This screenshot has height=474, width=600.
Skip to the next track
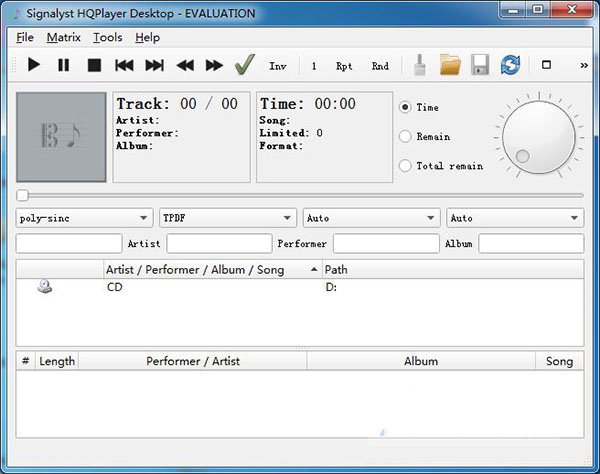click(155, 65)
